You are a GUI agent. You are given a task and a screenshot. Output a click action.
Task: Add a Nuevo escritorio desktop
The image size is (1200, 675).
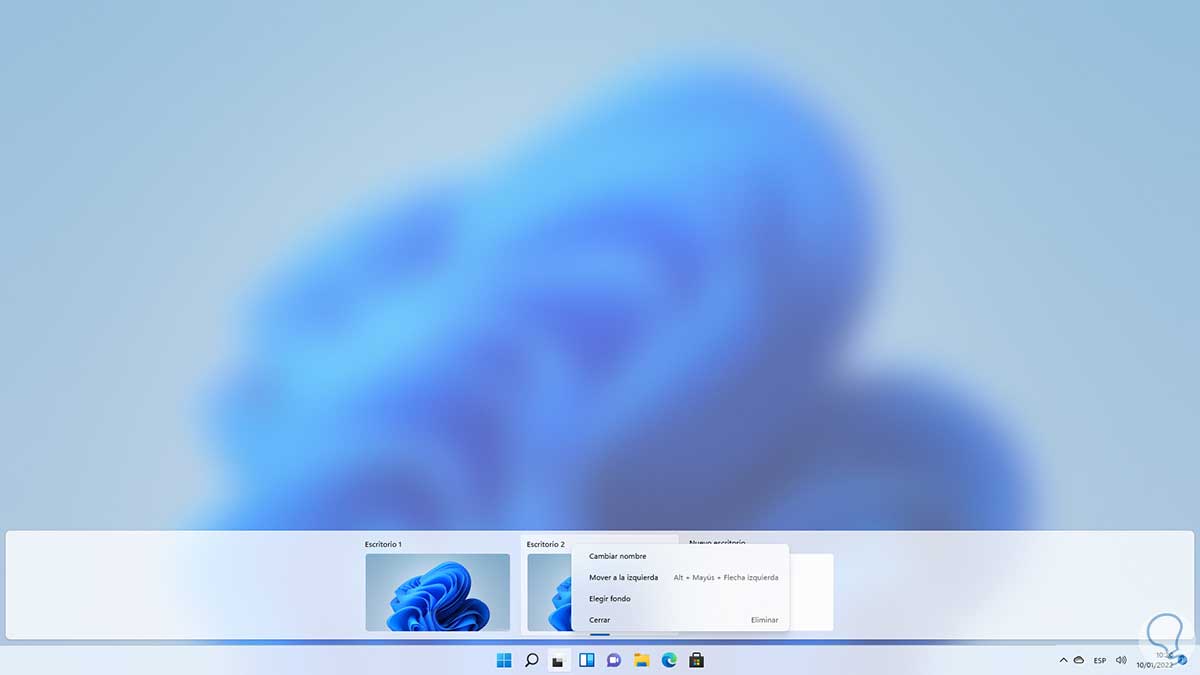[811, 592]
